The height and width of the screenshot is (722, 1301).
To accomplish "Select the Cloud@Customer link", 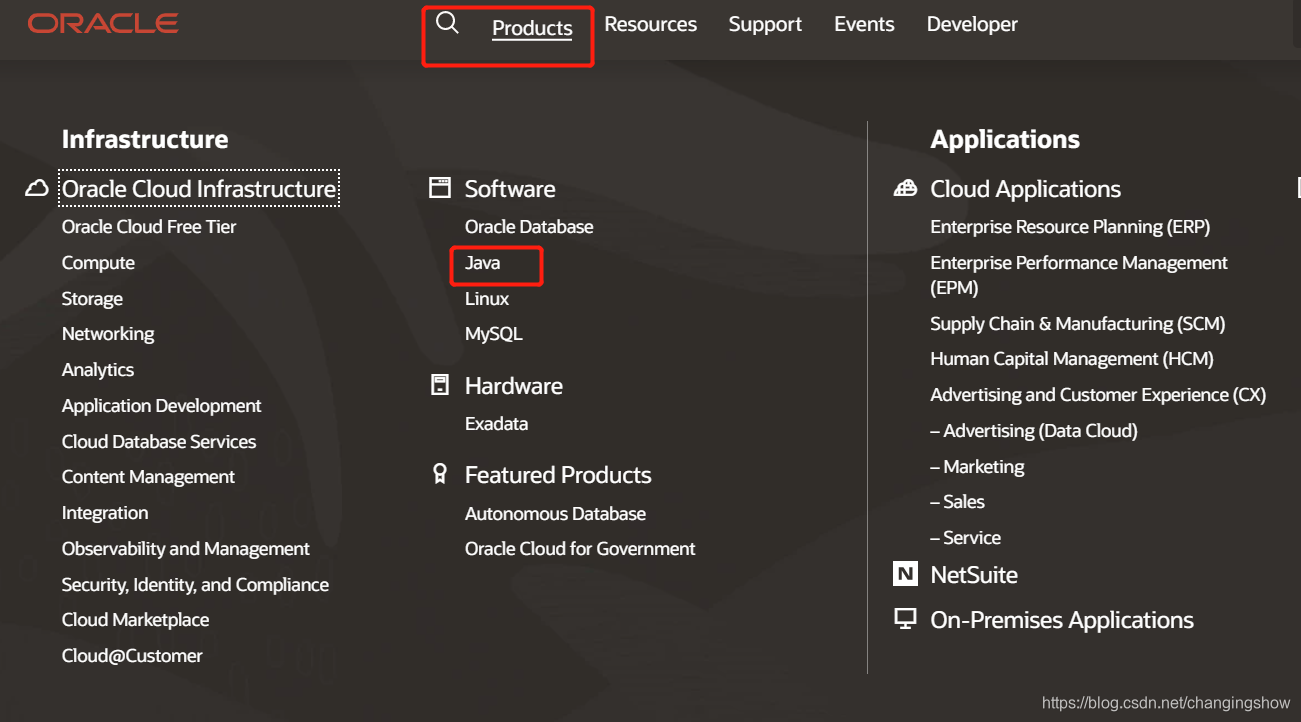I will [132, 656].
